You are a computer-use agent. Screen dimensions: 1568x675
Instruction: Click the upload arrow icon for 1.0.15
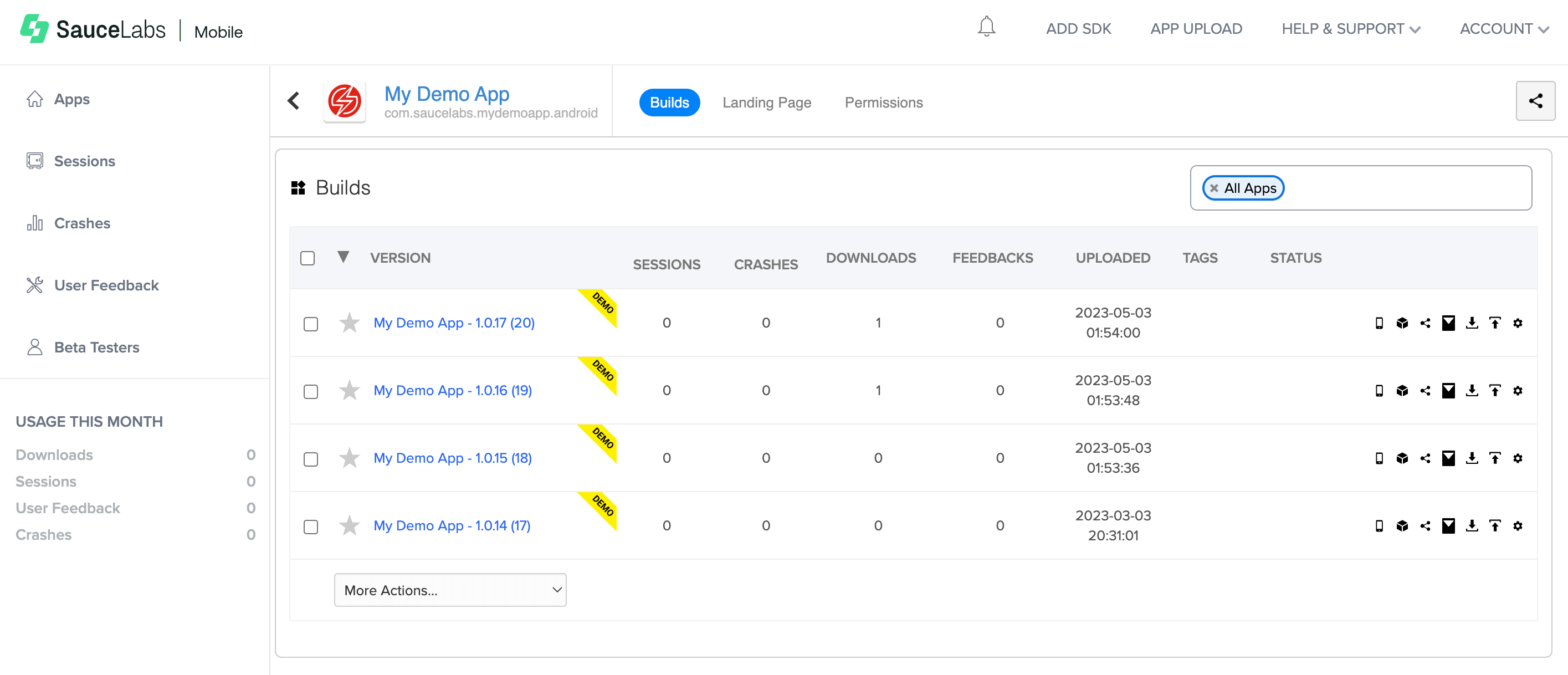1494,458
